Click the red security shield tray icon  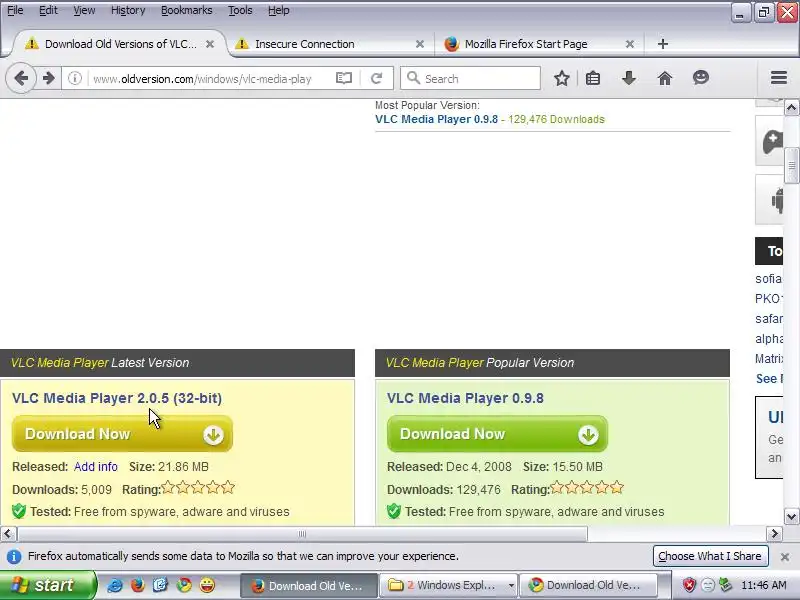[x=689, y=585]
